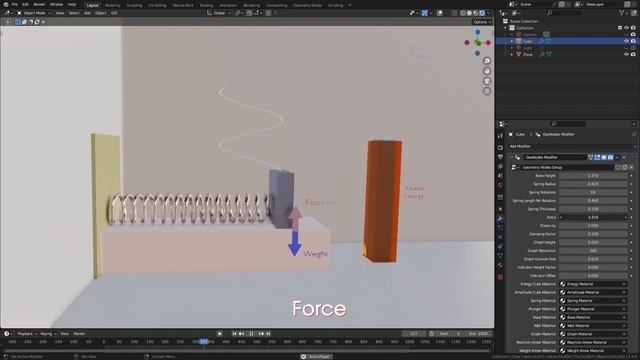The height and width of the screenshot is (360, 640).
Task: Open the Edit menu
Action: (x=25, y=4)
